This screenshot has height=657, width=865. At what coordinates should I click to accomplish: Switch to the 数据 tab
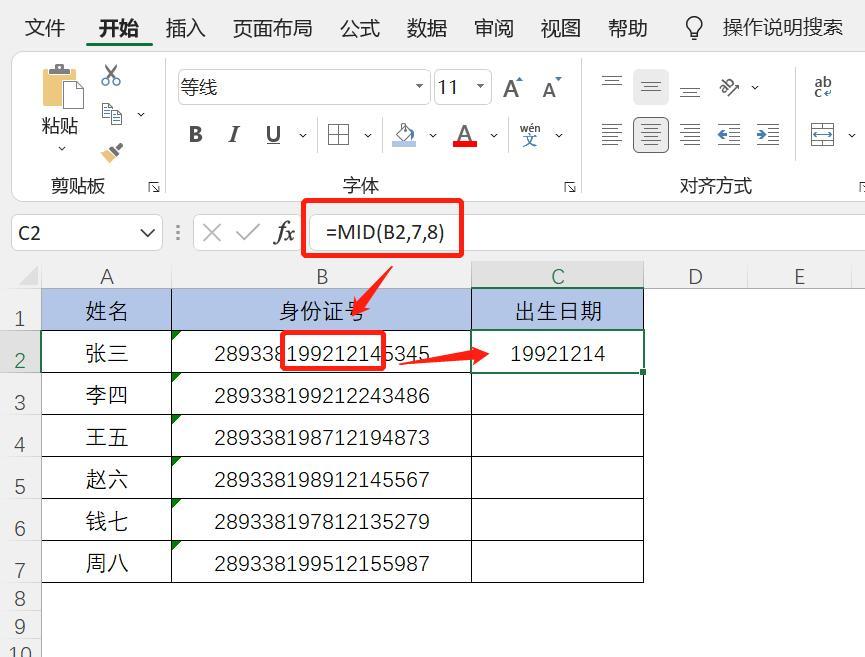(x=426, y=28)
